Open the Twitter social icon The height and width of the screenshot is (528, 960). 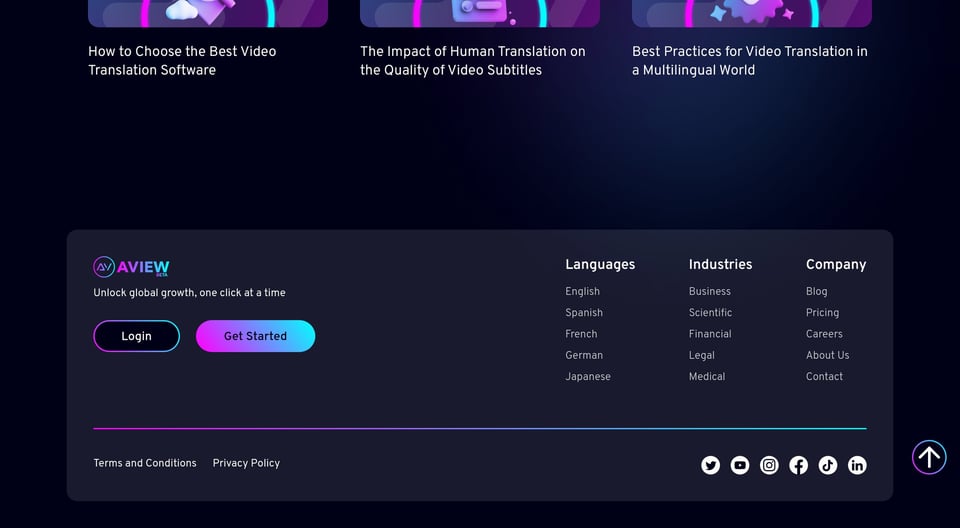710,466
